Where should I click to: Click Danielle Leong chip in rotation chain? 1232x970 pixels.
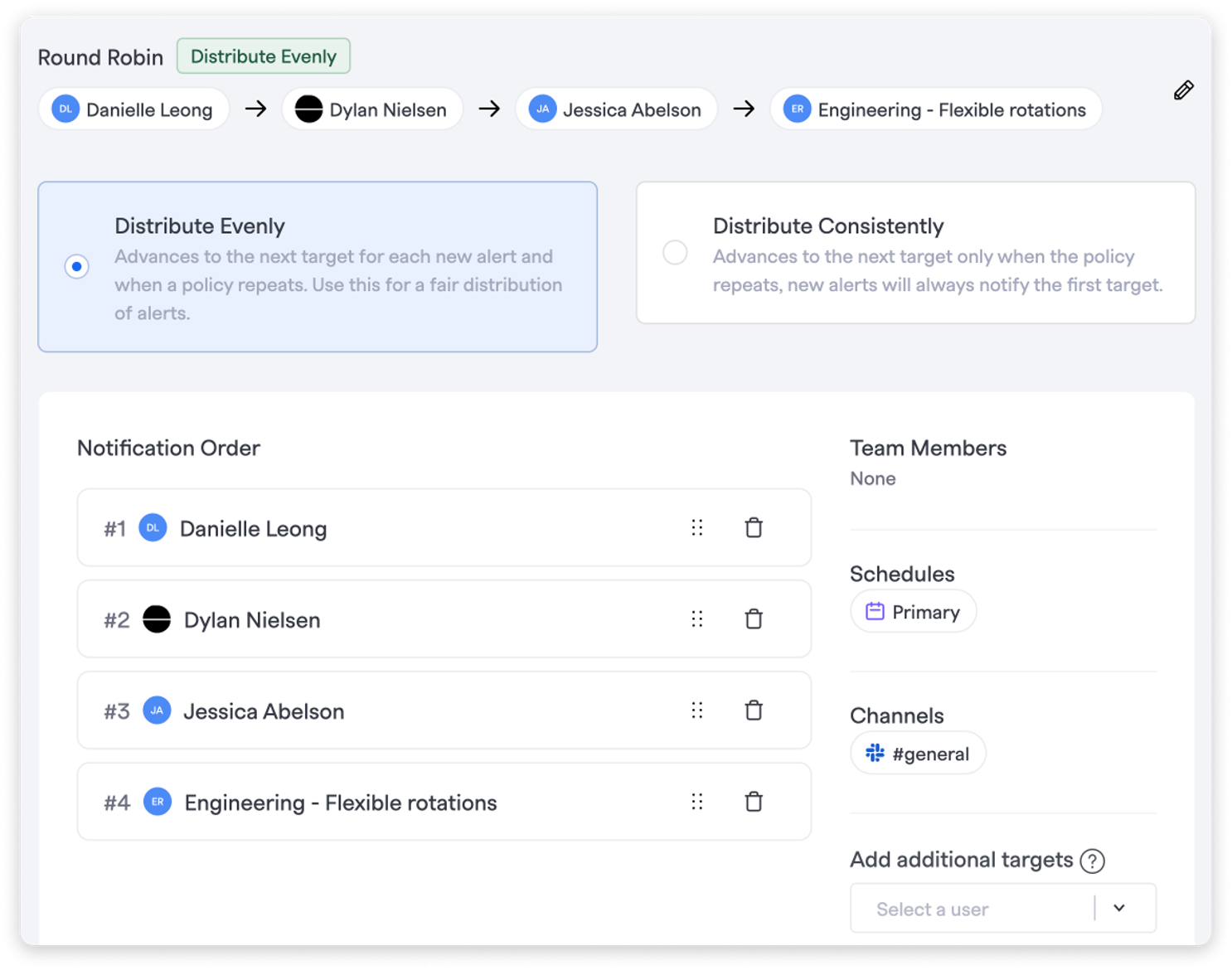coord(133,109)
